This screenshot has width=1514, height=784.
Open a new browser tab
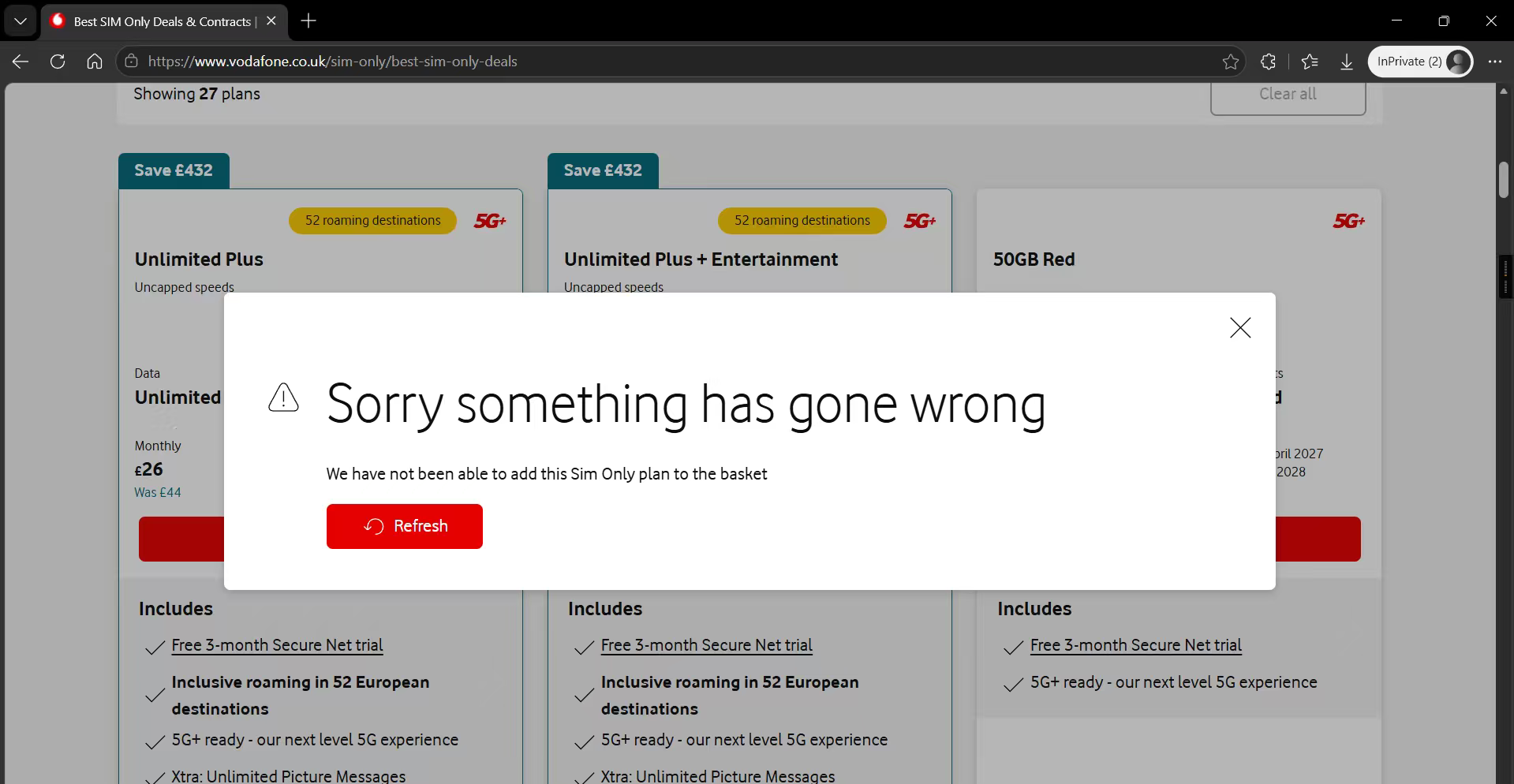click(308, 21)
